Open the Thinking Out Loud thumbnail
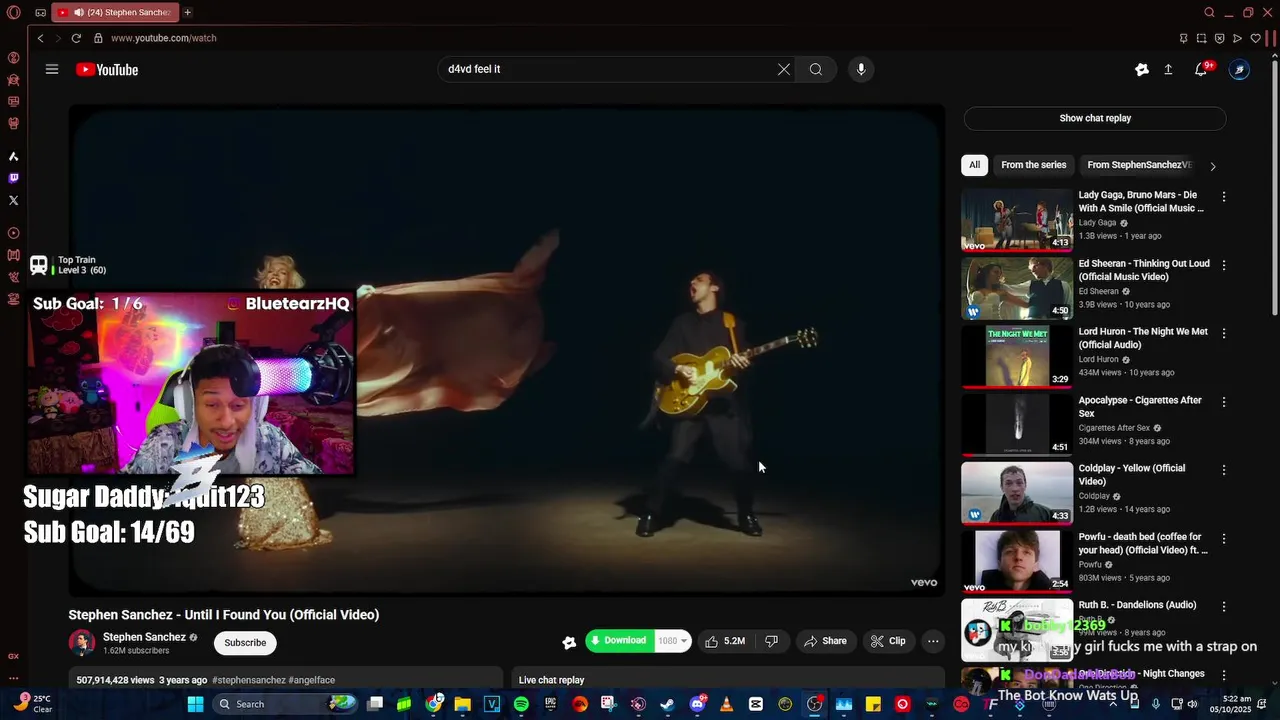This screenshot has height=720, width=1280. [1017, 289]
